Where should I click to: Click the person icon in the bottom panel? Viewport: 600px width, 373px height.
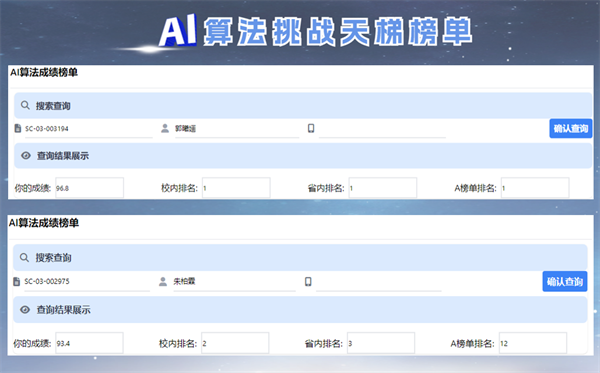tap(163, 282)
